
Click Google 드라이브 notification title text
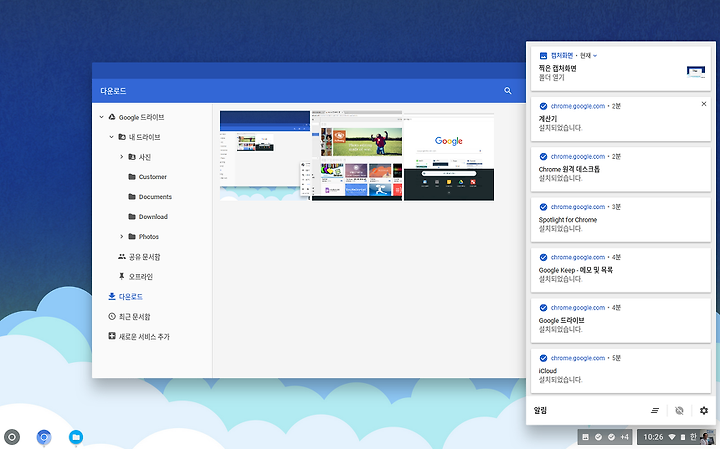pos(562,320)
